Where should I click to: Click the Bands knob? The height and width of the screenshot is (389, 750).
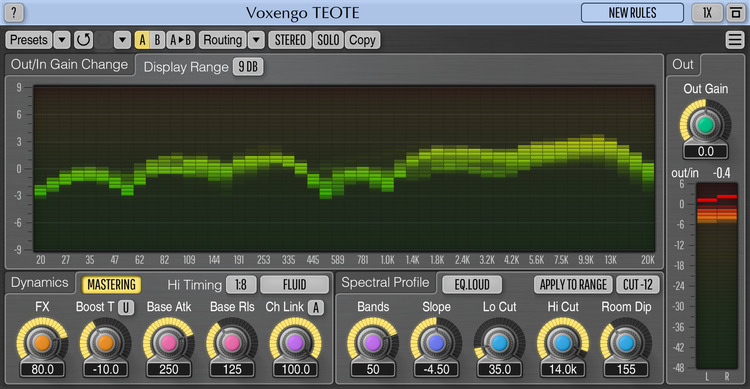[373, 343]
